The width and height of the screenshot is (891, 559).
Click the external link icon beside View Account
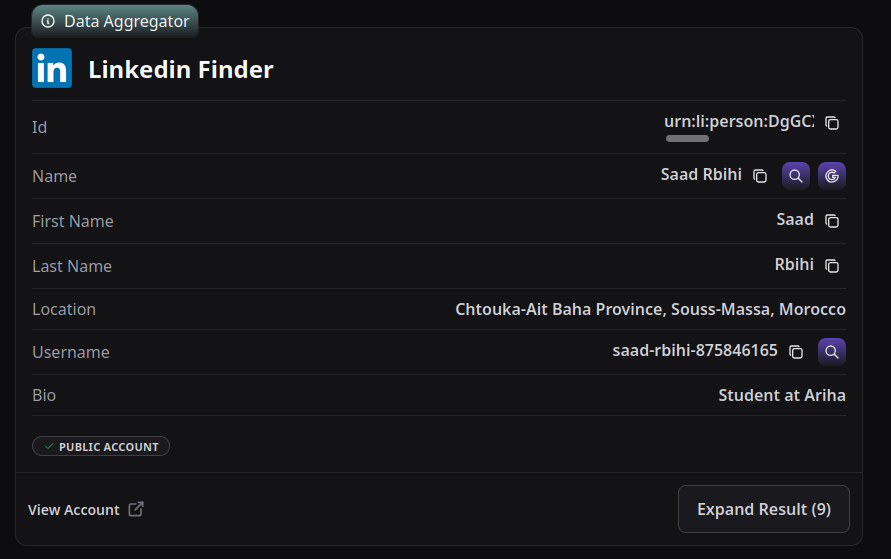click(x=136, y=509)
